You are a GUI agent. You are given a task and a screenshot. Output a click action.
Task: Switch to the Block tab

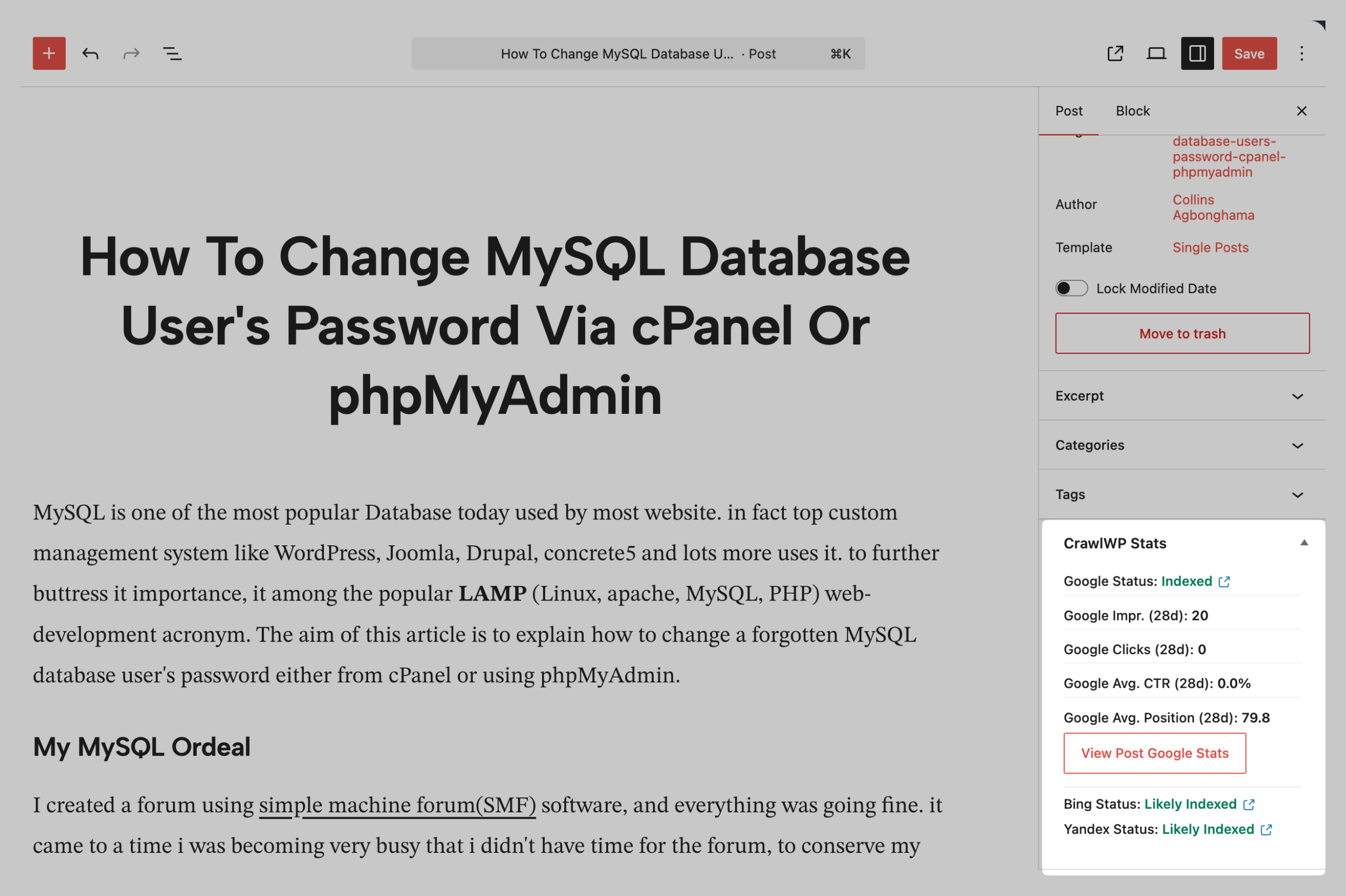[x=1133, y=111]
